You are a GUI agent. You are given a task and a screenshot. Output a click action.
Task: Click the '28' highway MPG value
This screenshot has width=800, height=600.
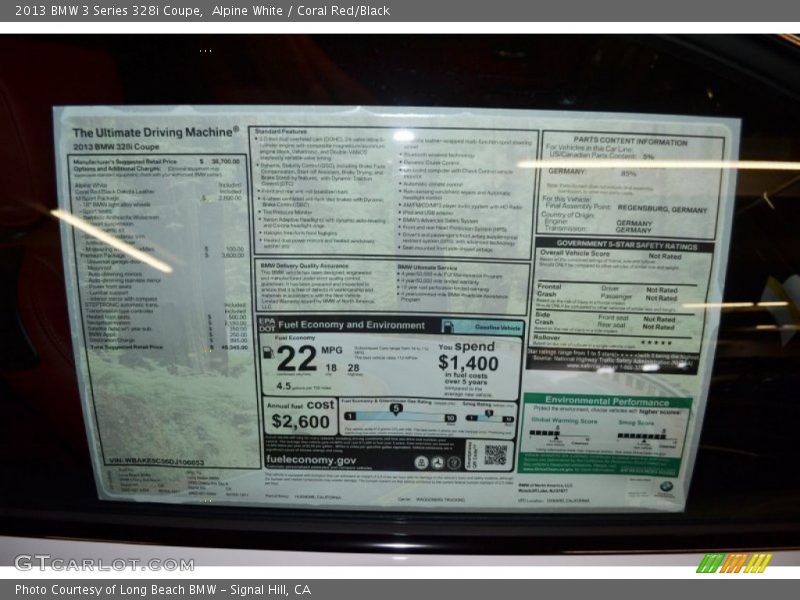click(354, 368)
